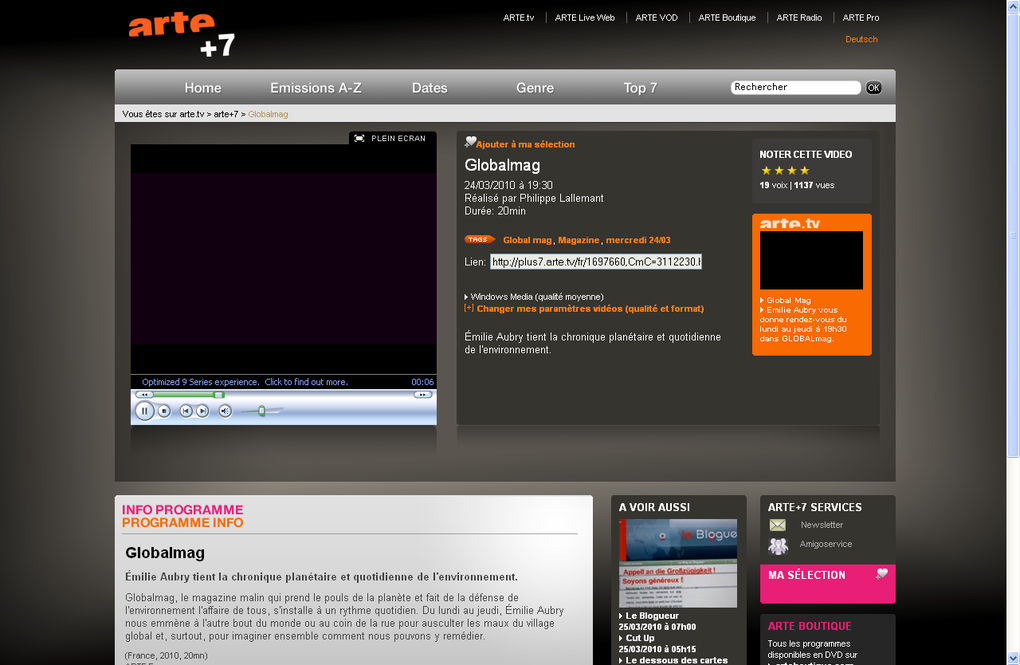Stop the video playback
Image resolution: width=1020 pixels, height=665 pixels.
click(x=165, y=411)
